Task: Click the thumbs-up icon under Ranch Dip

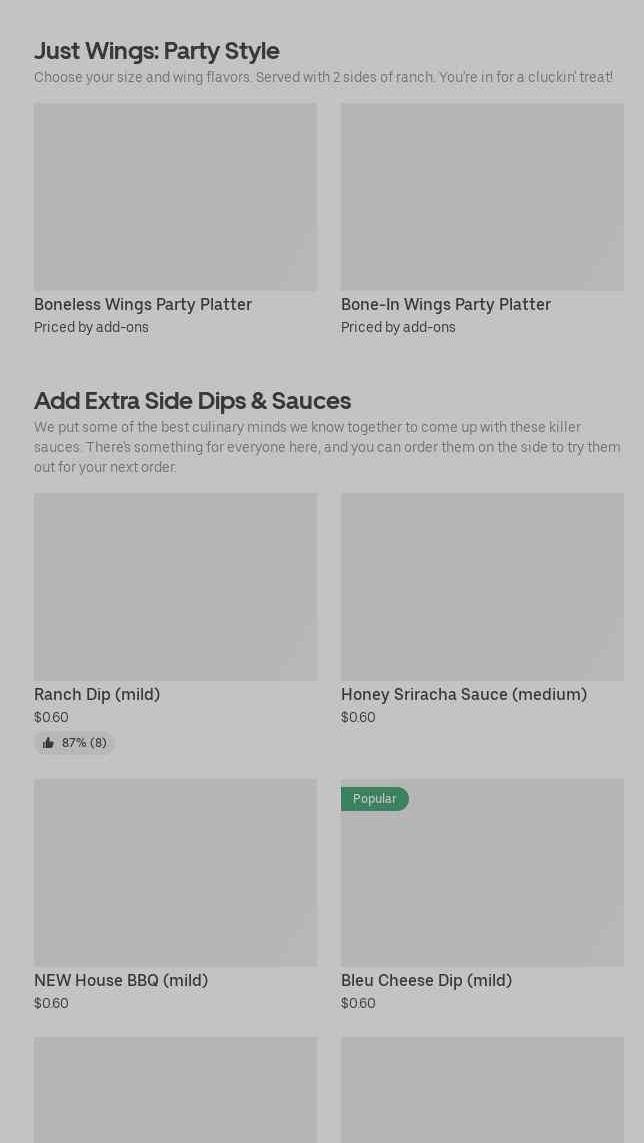Action: tap(48, 743)
